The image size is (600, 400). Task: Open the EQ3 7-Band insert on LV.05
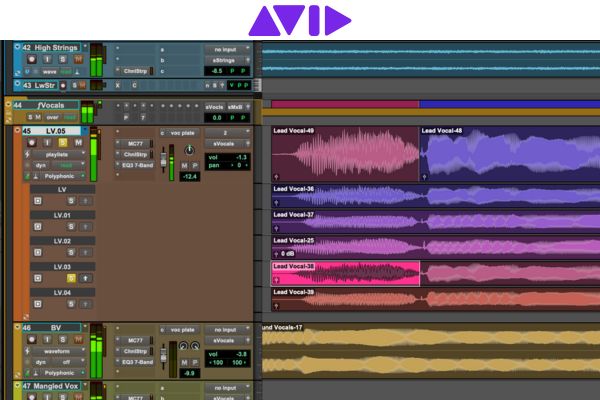coord(135,165)
